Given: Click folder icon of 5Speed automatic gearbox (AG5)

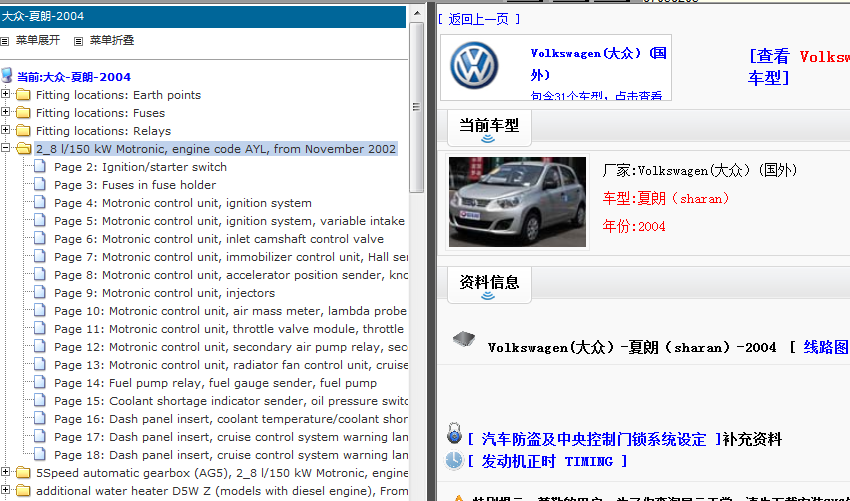Looking at the screenshot, I should click(x=23, y=472).
